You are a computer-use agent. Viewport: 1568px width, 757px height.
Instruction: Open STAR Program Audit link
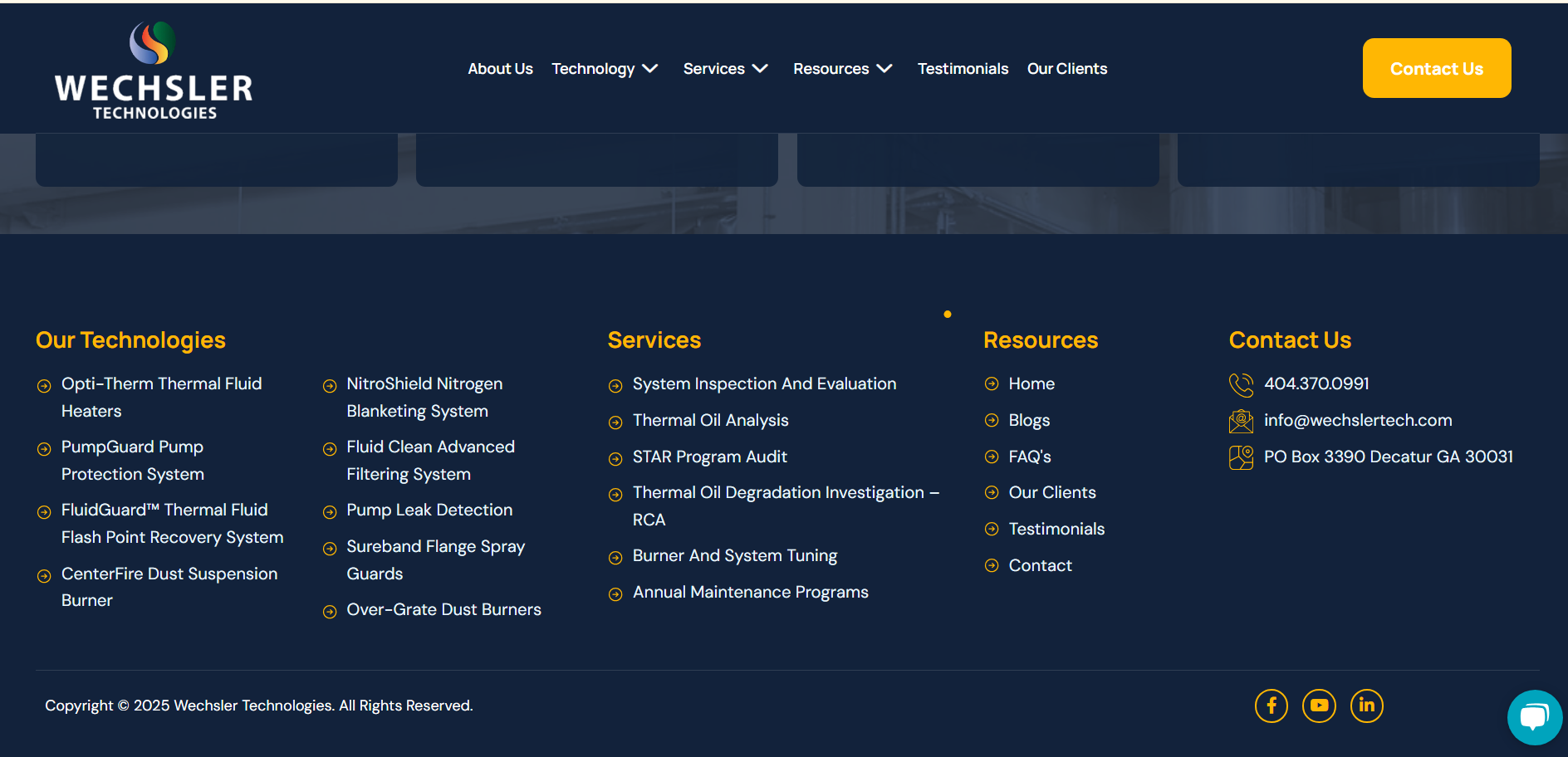coord(709,457)
